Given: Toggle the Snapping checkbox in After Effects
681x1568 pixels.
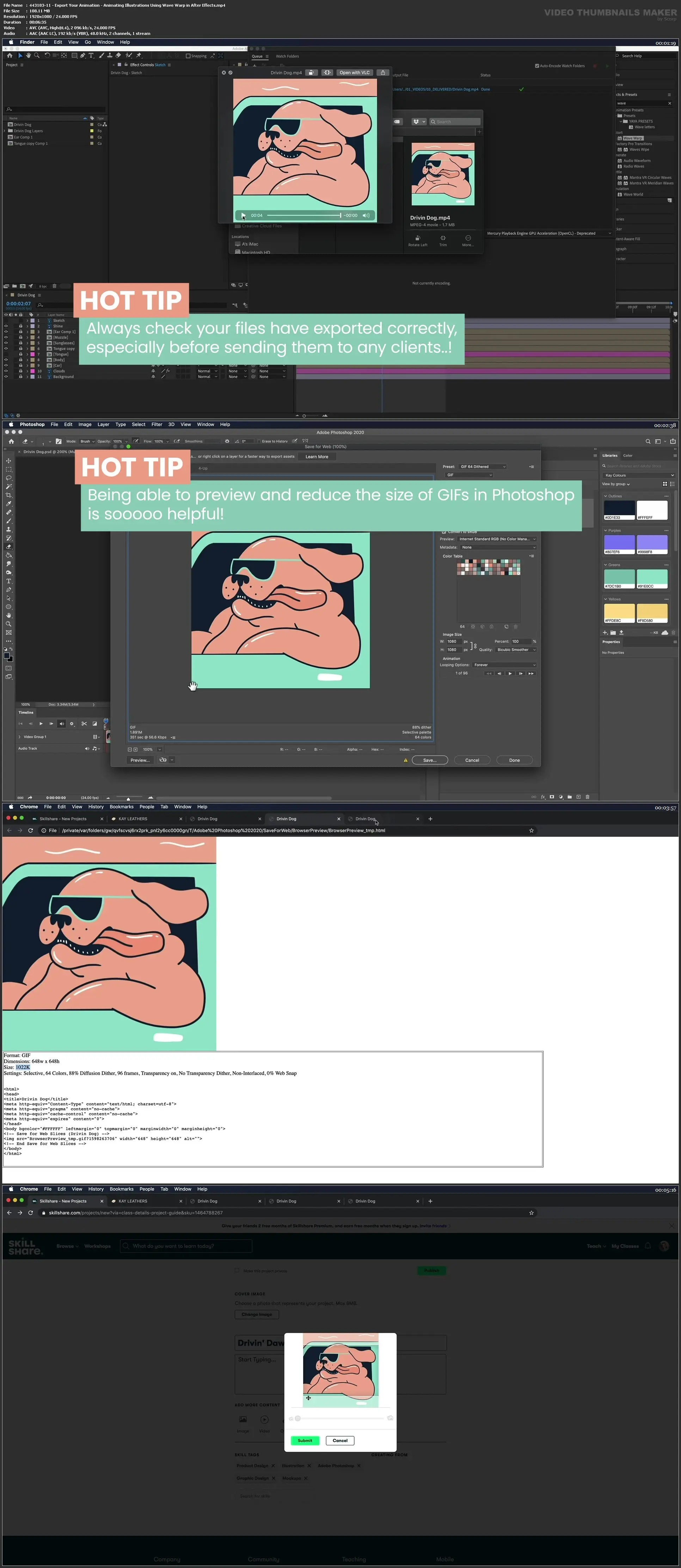Looking at the screenshot, I should 188,56.
